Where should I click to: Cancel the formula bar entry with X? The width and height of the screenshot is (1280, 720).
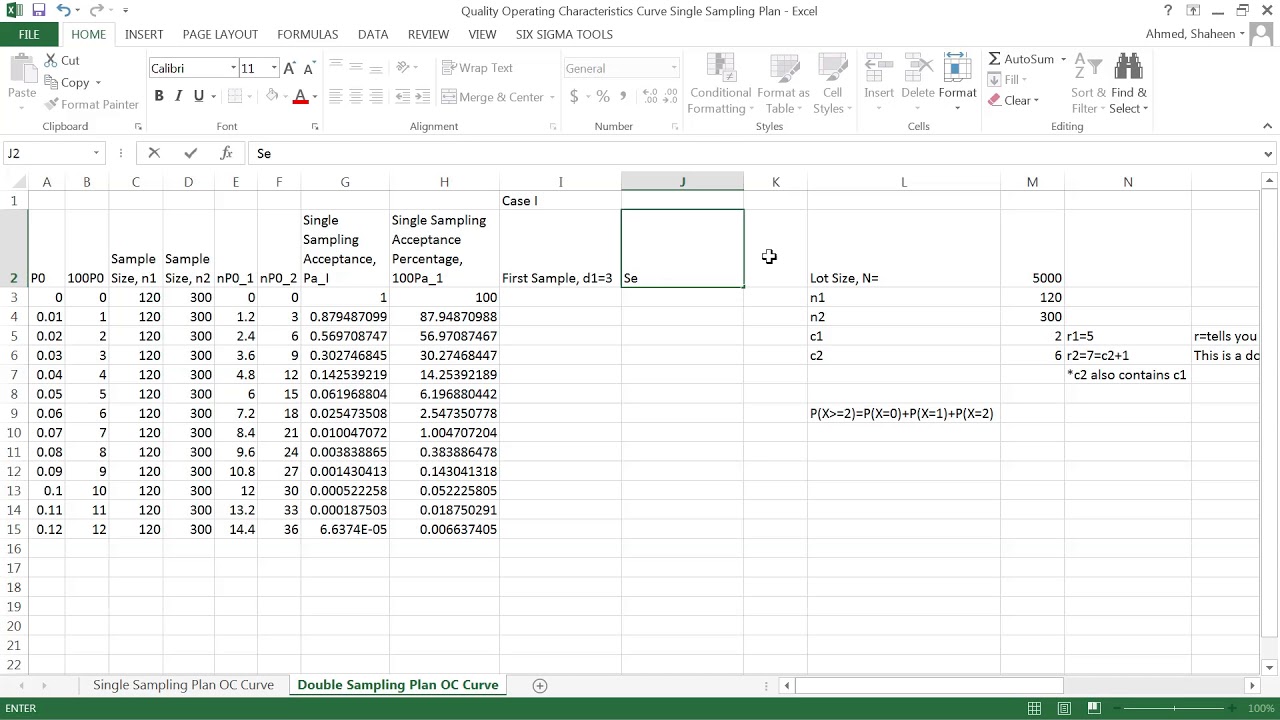[x=154, y=153]
